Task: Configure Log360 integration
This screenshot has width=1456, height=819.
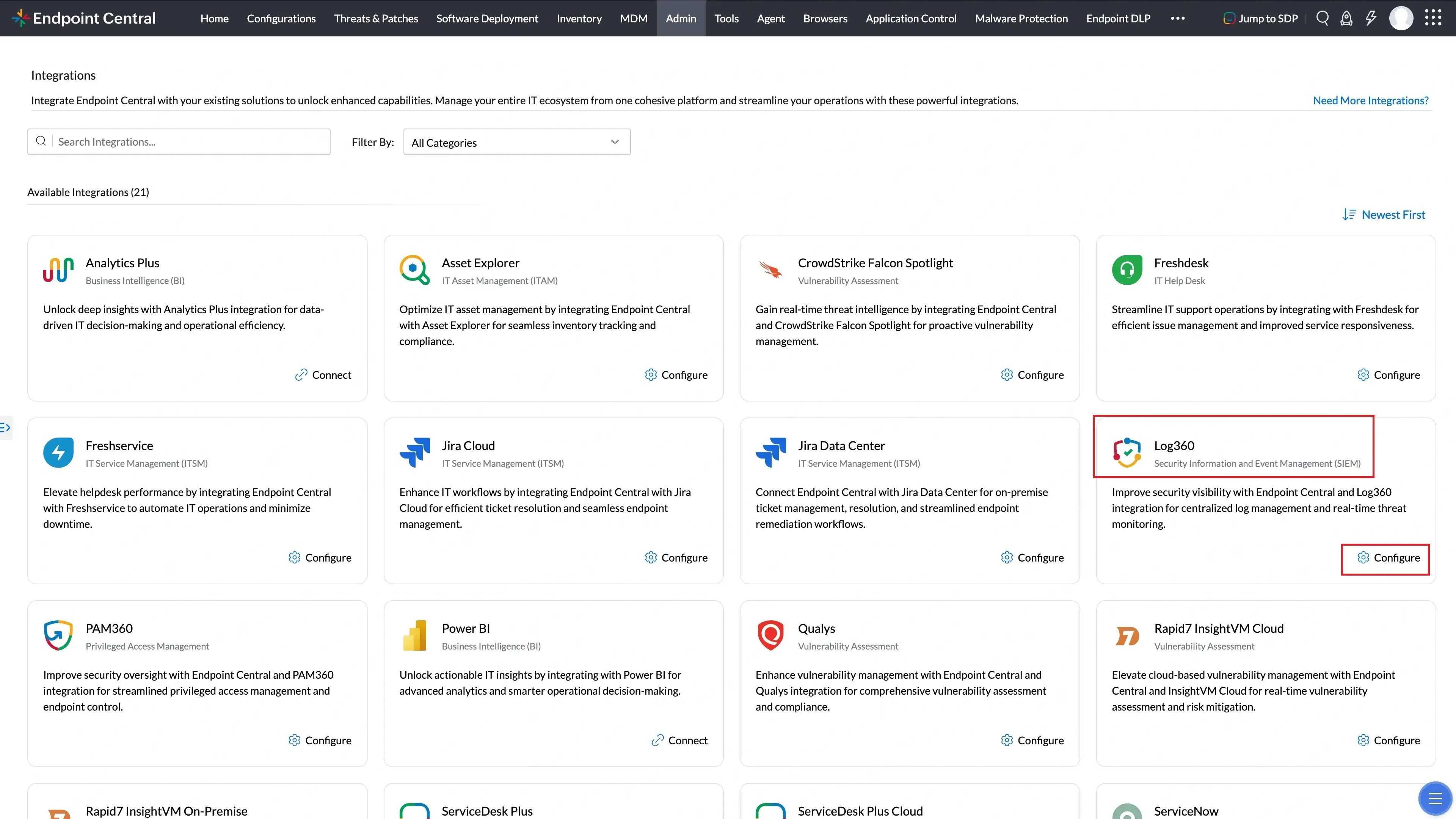Action: coord(1388,557)
